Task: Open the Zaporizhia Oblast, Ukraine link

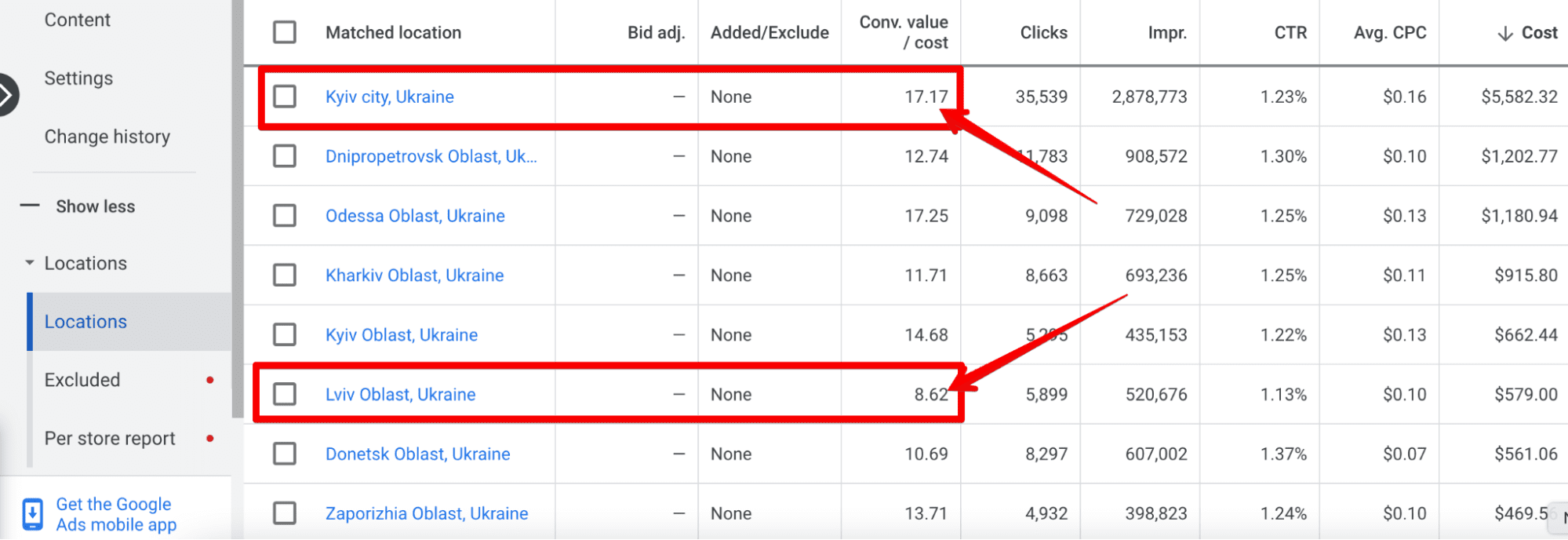Action: [x=427, y=513]
